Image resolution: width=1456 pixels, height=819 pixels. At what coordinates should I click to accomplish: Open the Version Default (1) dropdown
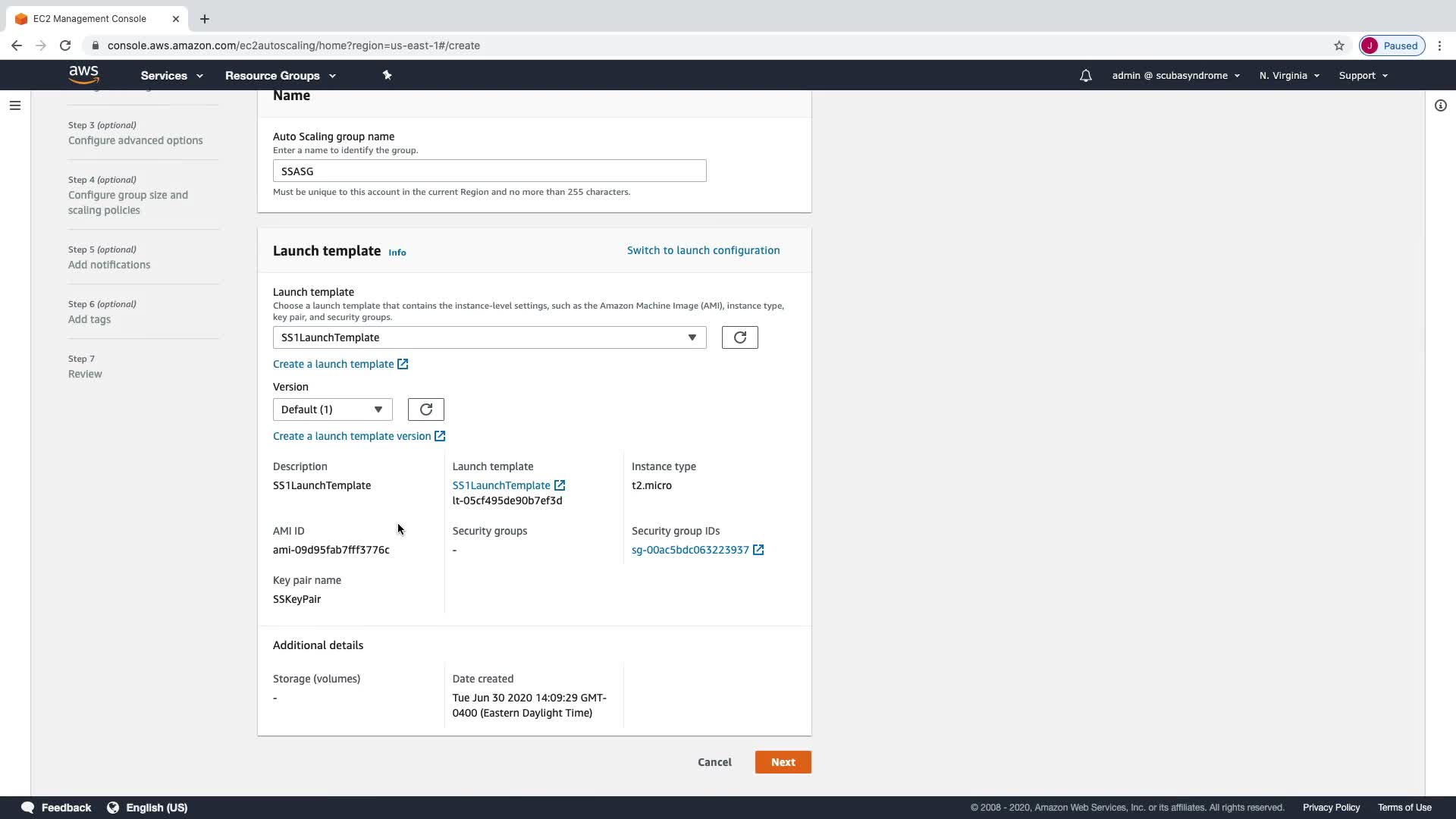332,409
